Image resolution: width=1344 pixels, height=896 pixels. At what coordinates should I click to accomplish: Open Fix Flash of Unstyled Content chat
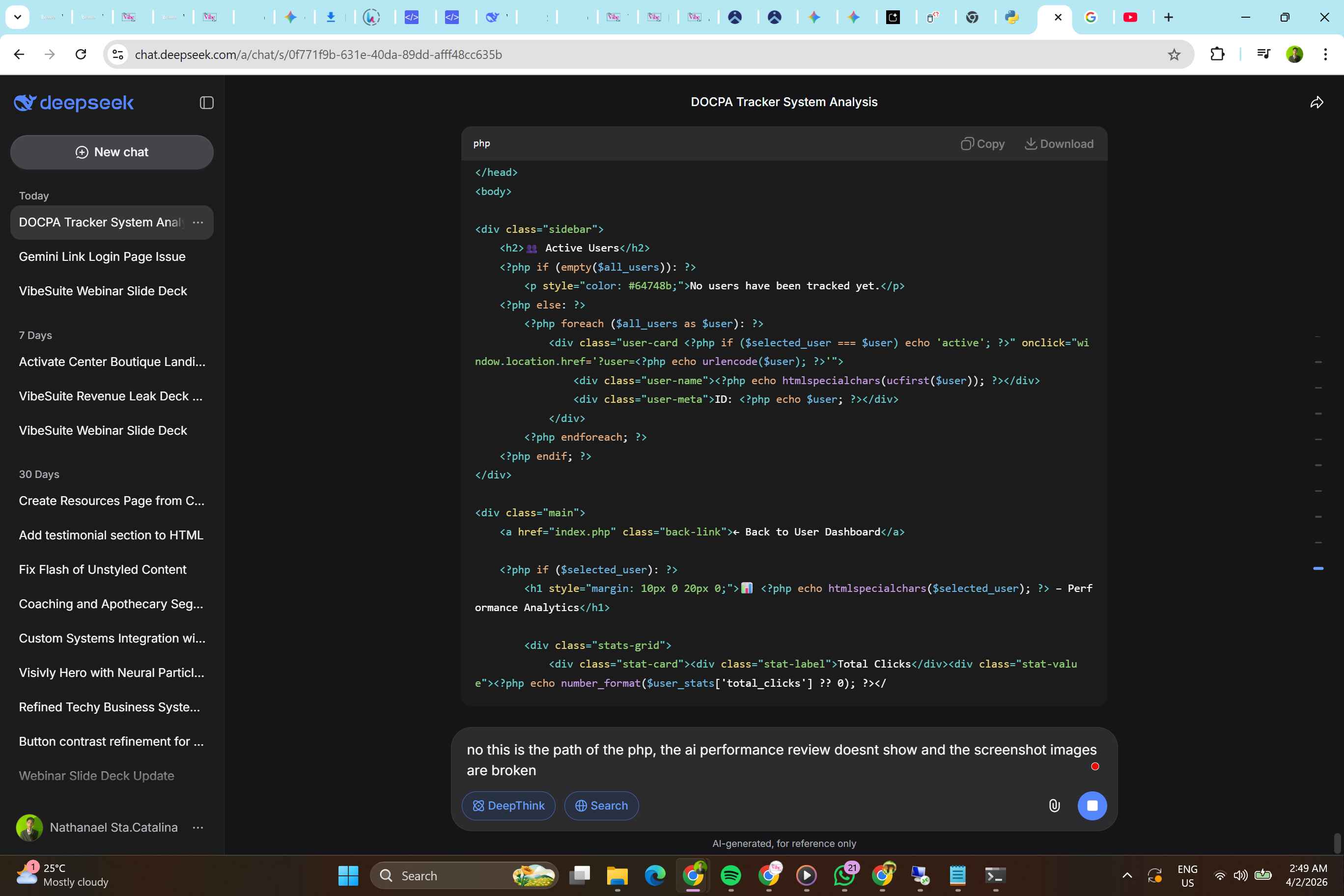[103, 570]
